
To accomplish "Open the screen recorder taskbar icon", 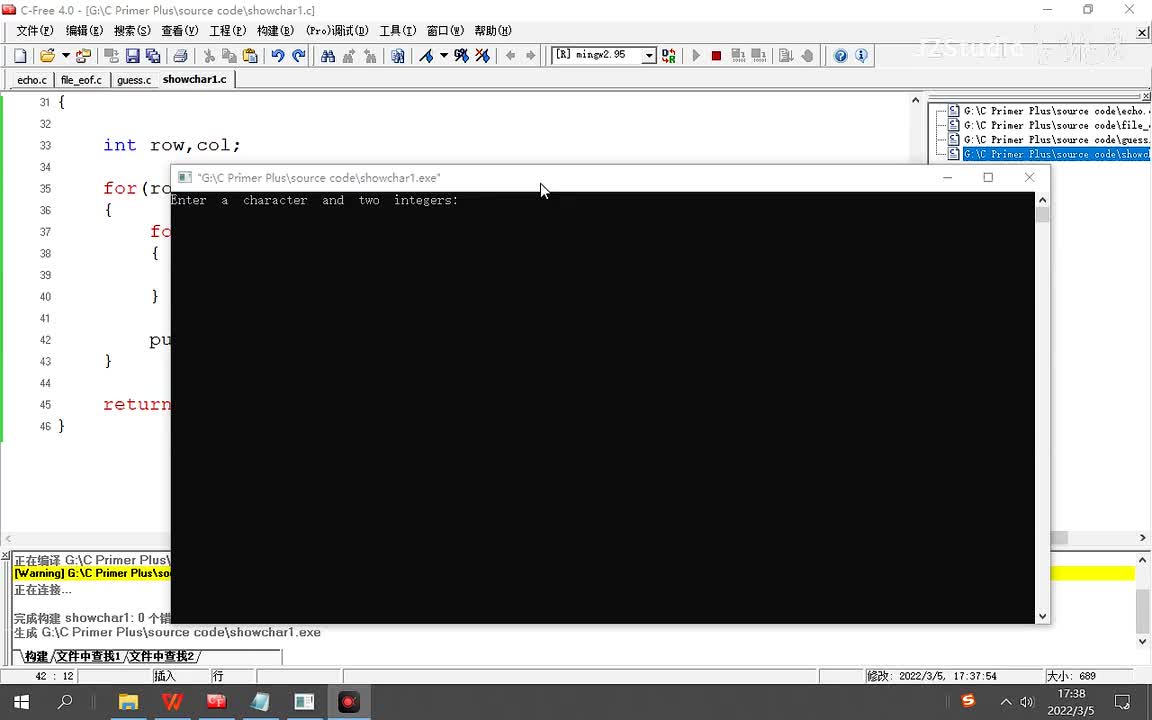I will click(x=348, y=702).
